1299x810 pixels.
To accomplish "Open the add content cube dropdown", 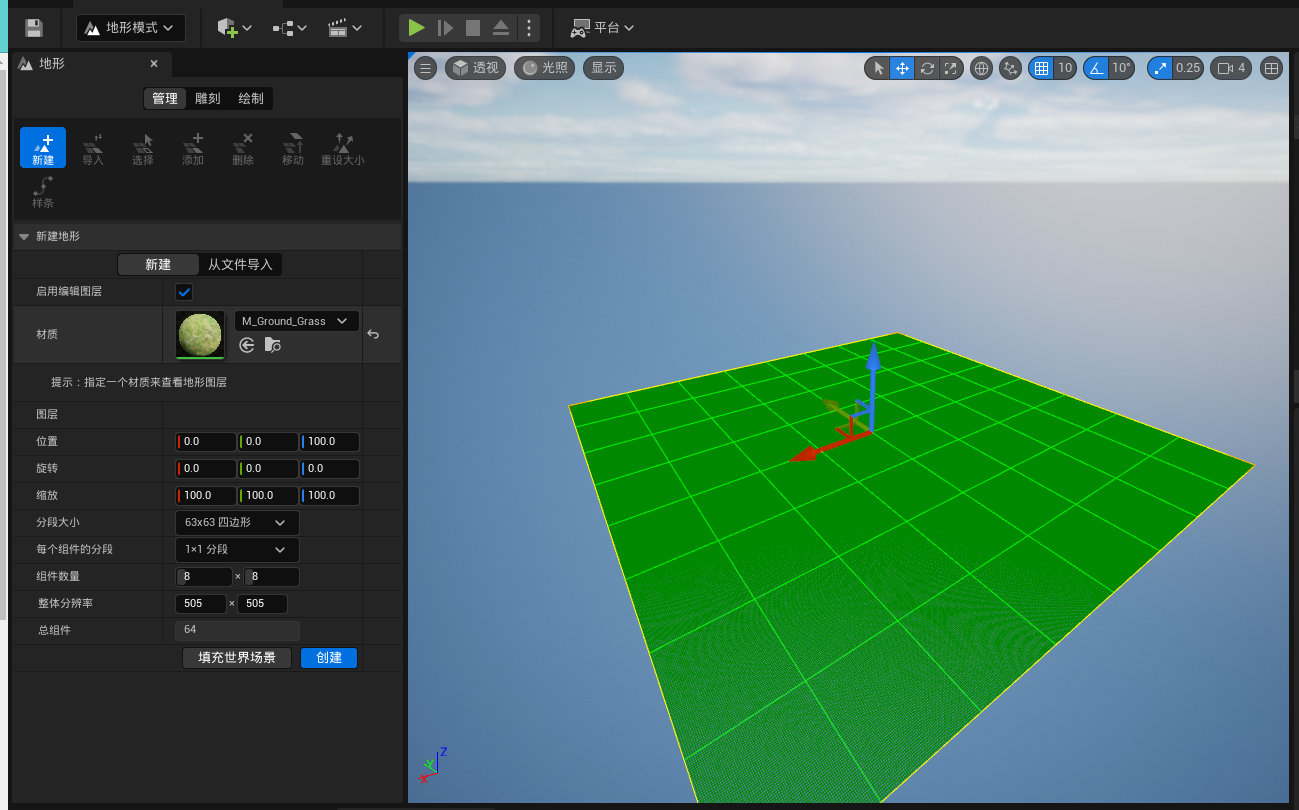I will 234,28.
